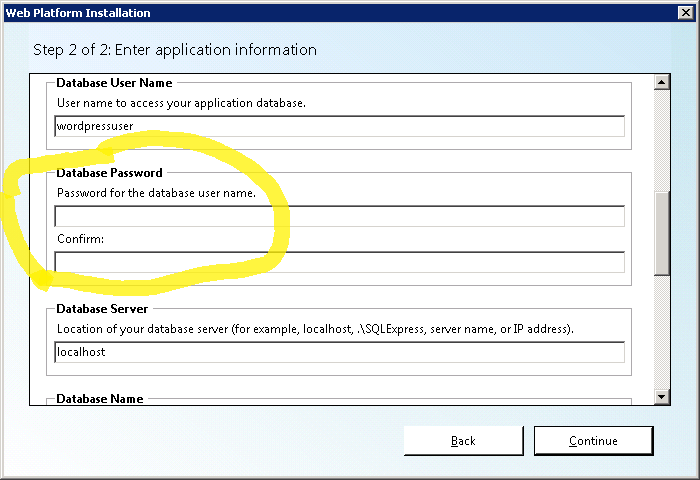Click the scrollbar up arrow
The height and width of the screenshot is (480, 700).
662,82
